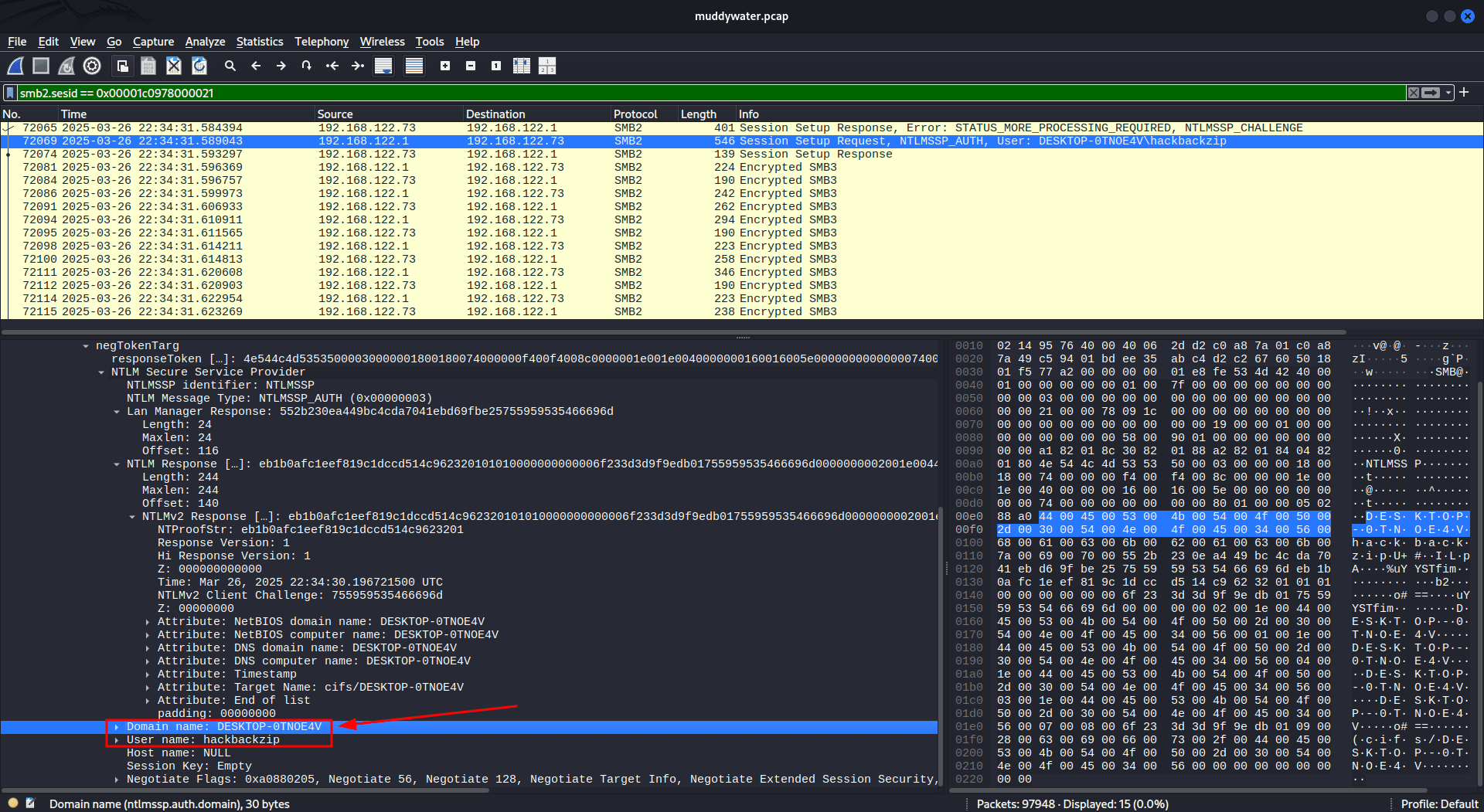Viewport: 1484px width, 812px height.
Task: Collapse NTLM Secure Service Provider node
Action: (x=101, y=372)
